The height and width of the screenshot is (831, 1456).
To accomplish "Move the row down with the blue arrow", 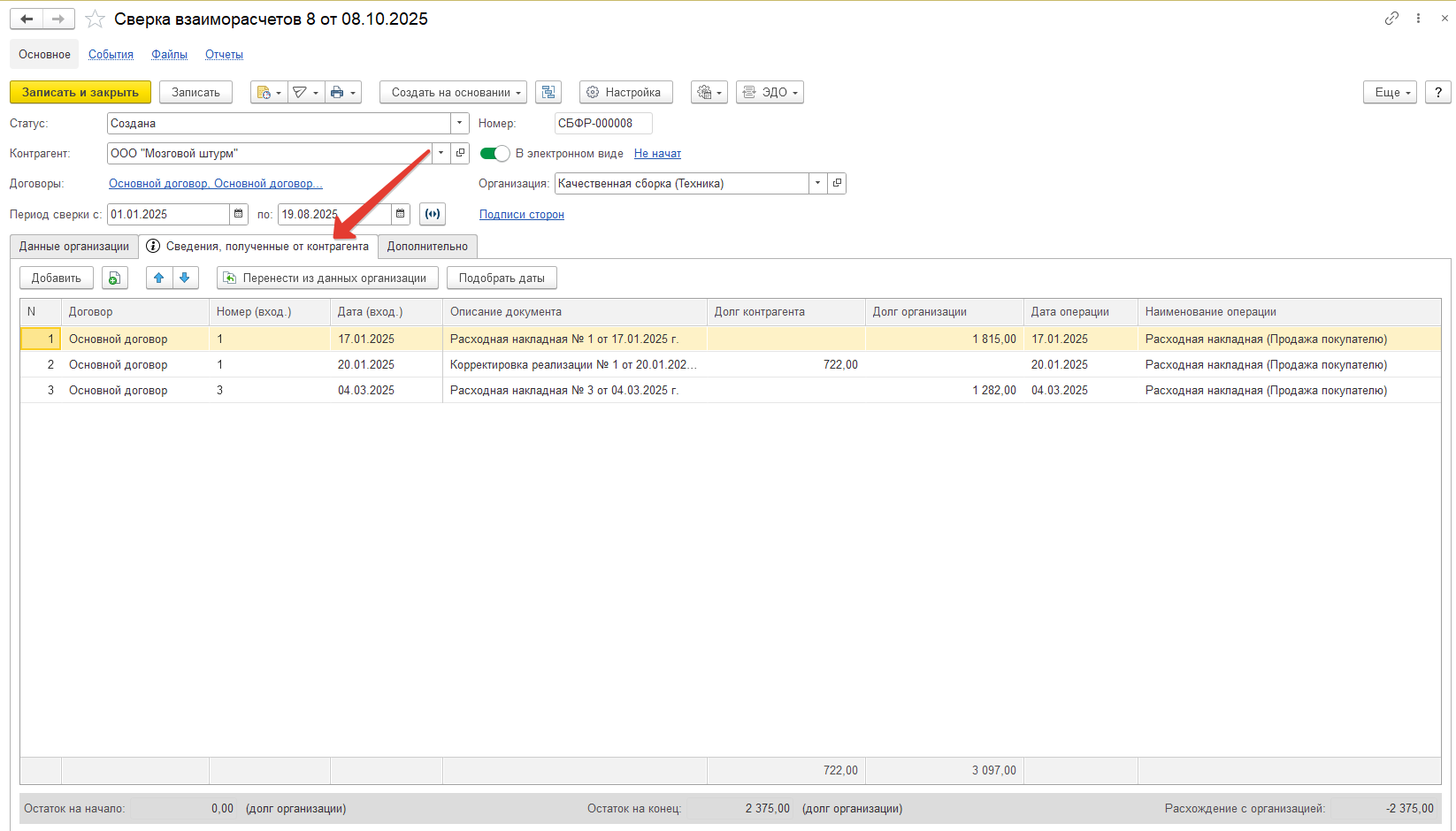I will click(185, 278).
